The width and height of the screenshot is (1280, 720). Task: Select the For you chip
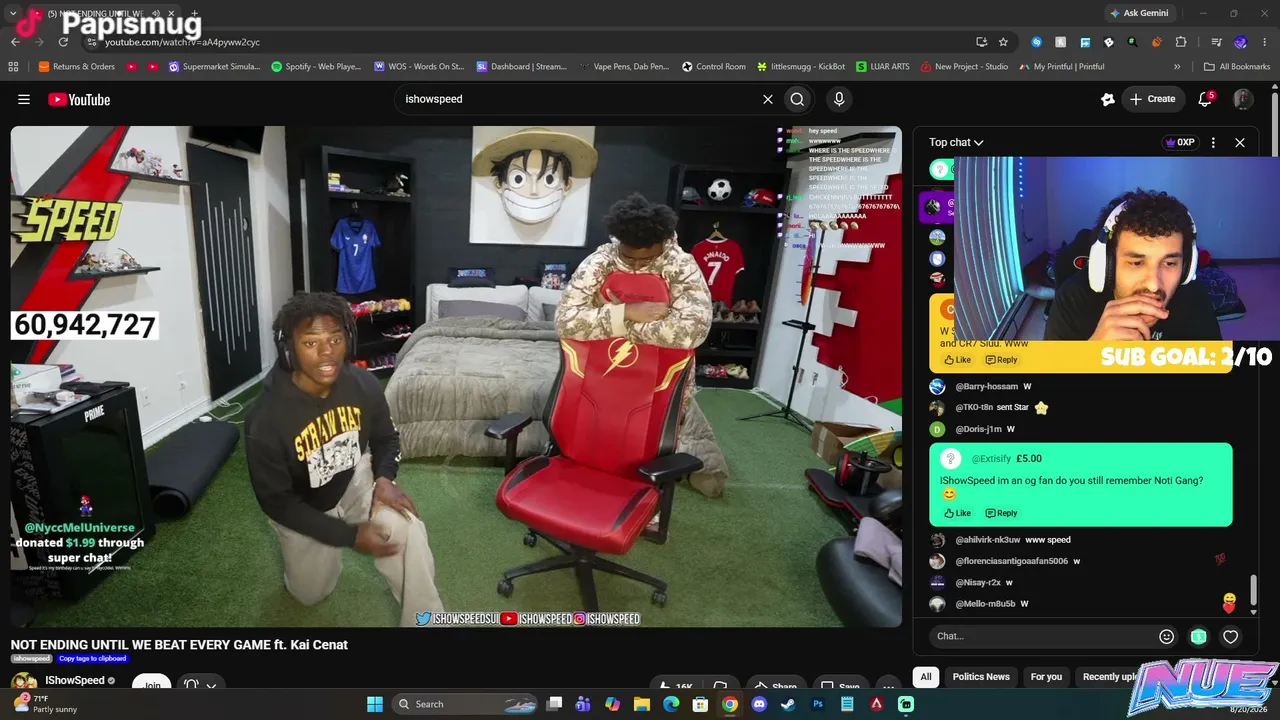click(1046, 677)
